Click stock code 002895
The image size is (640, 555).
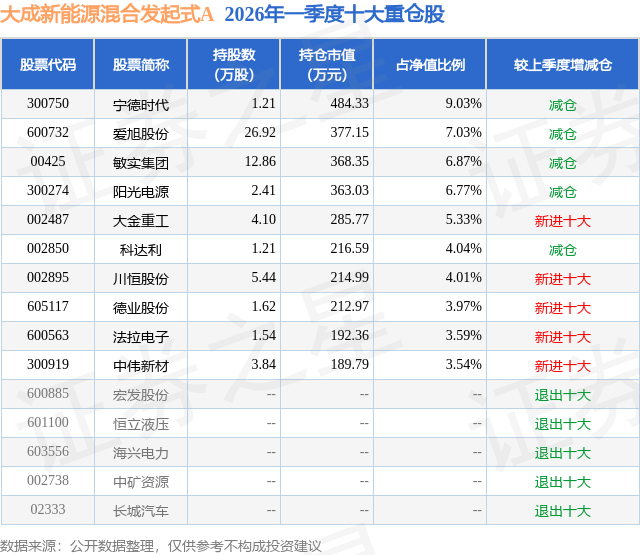(48, 278)
